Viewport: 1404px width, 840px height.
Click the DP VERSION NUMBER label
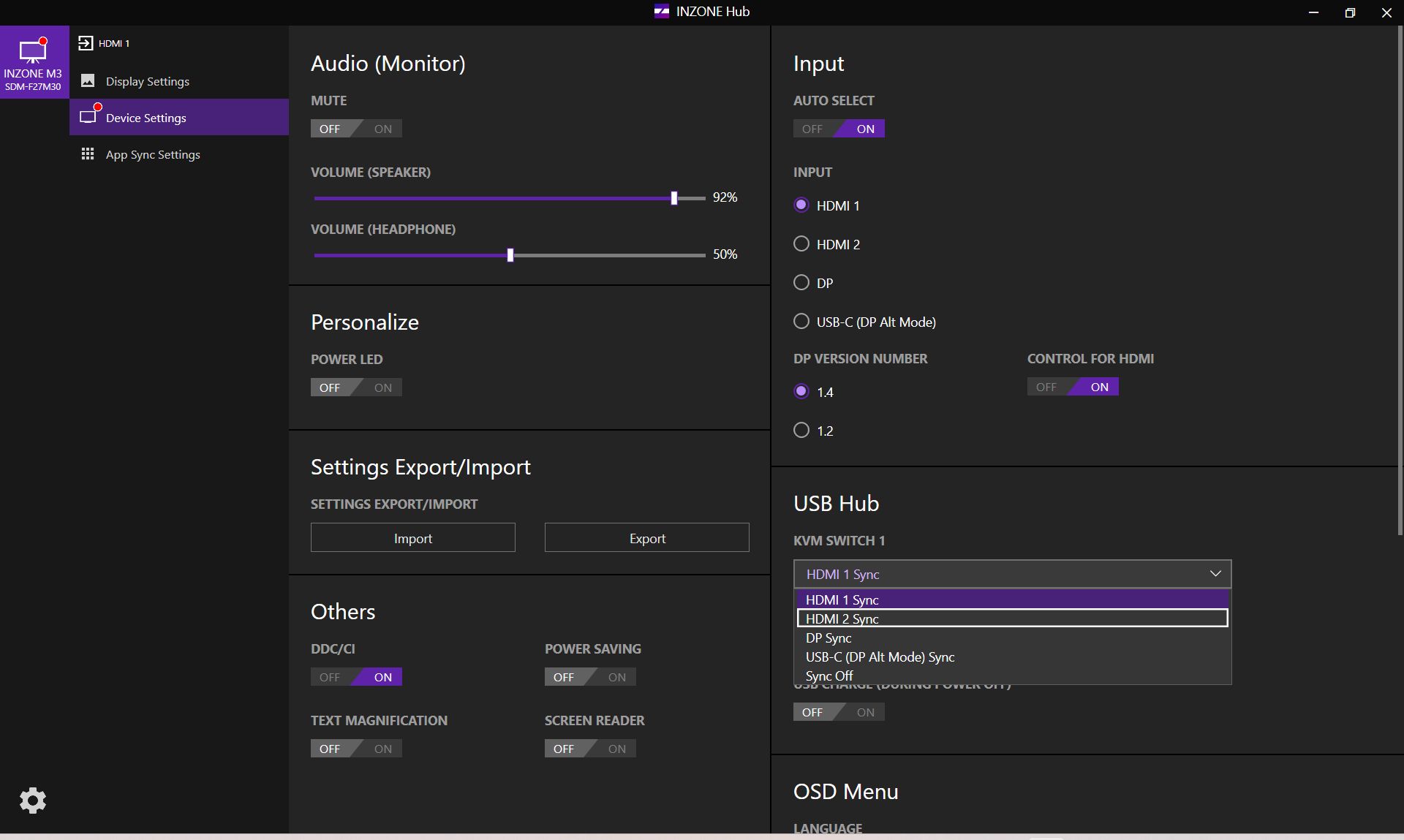861,358
